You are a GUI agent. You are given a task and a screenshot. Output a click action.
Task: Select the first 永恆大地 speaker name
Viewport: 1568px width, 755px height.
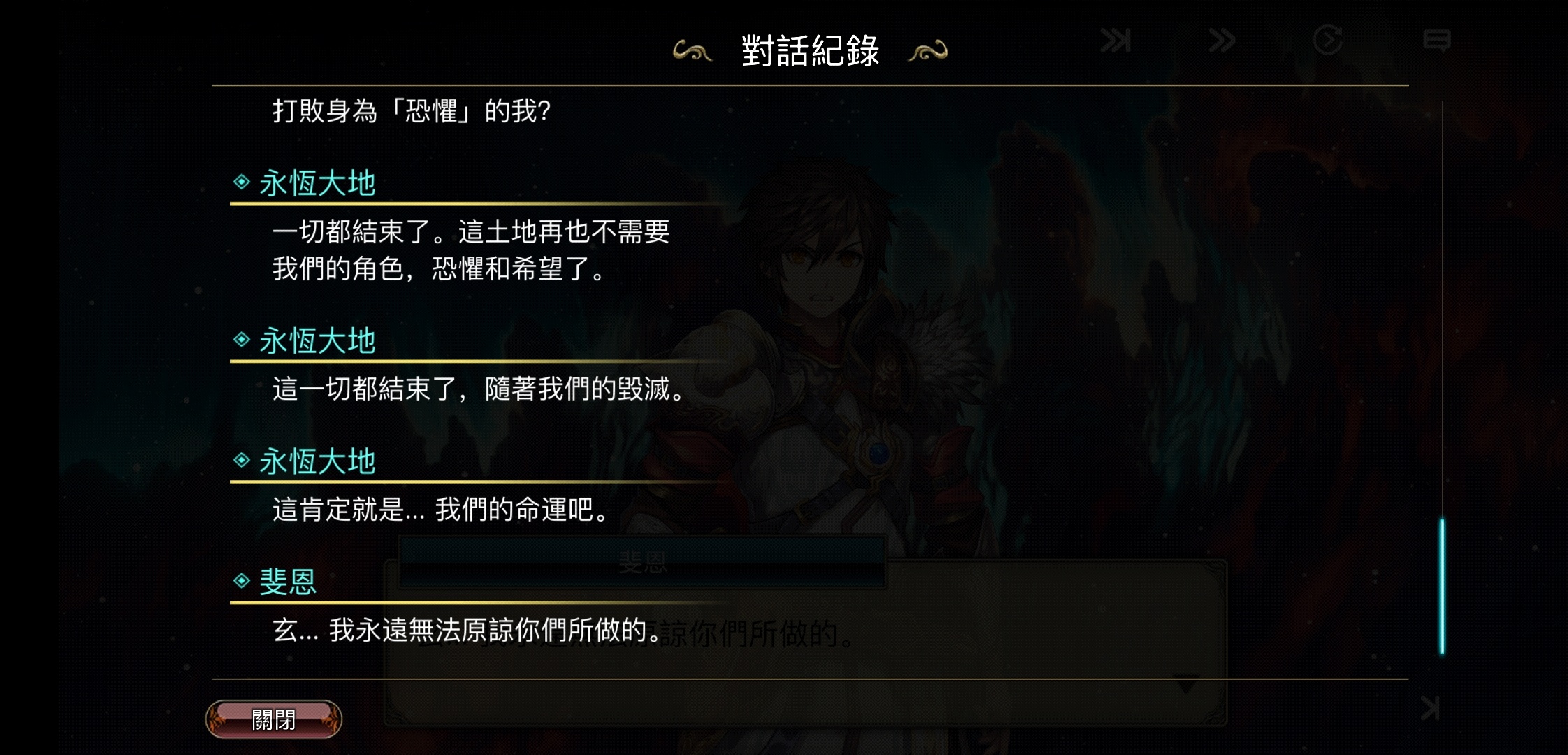(x=317, y=183)
